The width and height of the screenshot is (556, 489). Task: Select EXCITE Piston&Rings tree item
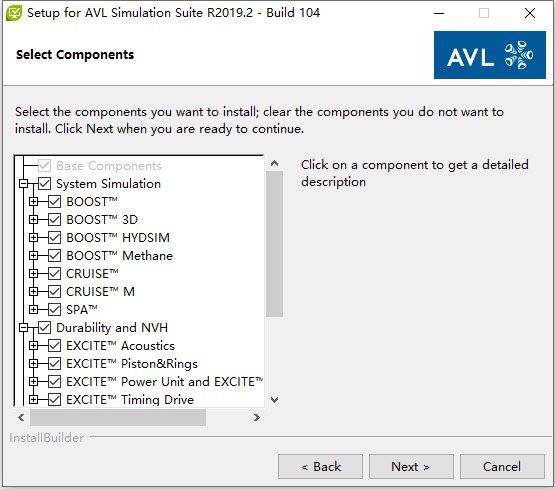[132, 363]
